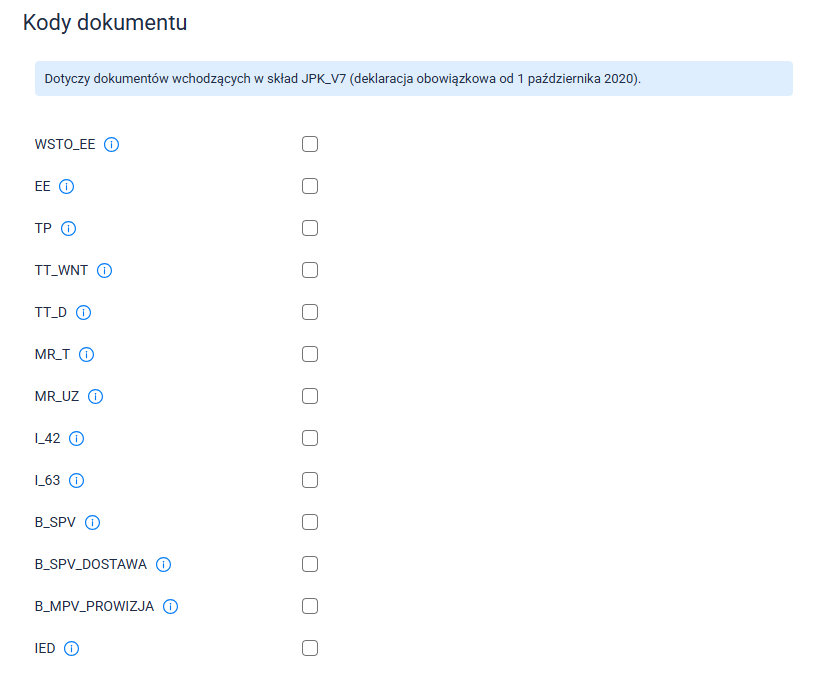Viewport: 813px width, 678px height.
Task: Toggle the IED checkbox
Action: [x=310, y=648]
